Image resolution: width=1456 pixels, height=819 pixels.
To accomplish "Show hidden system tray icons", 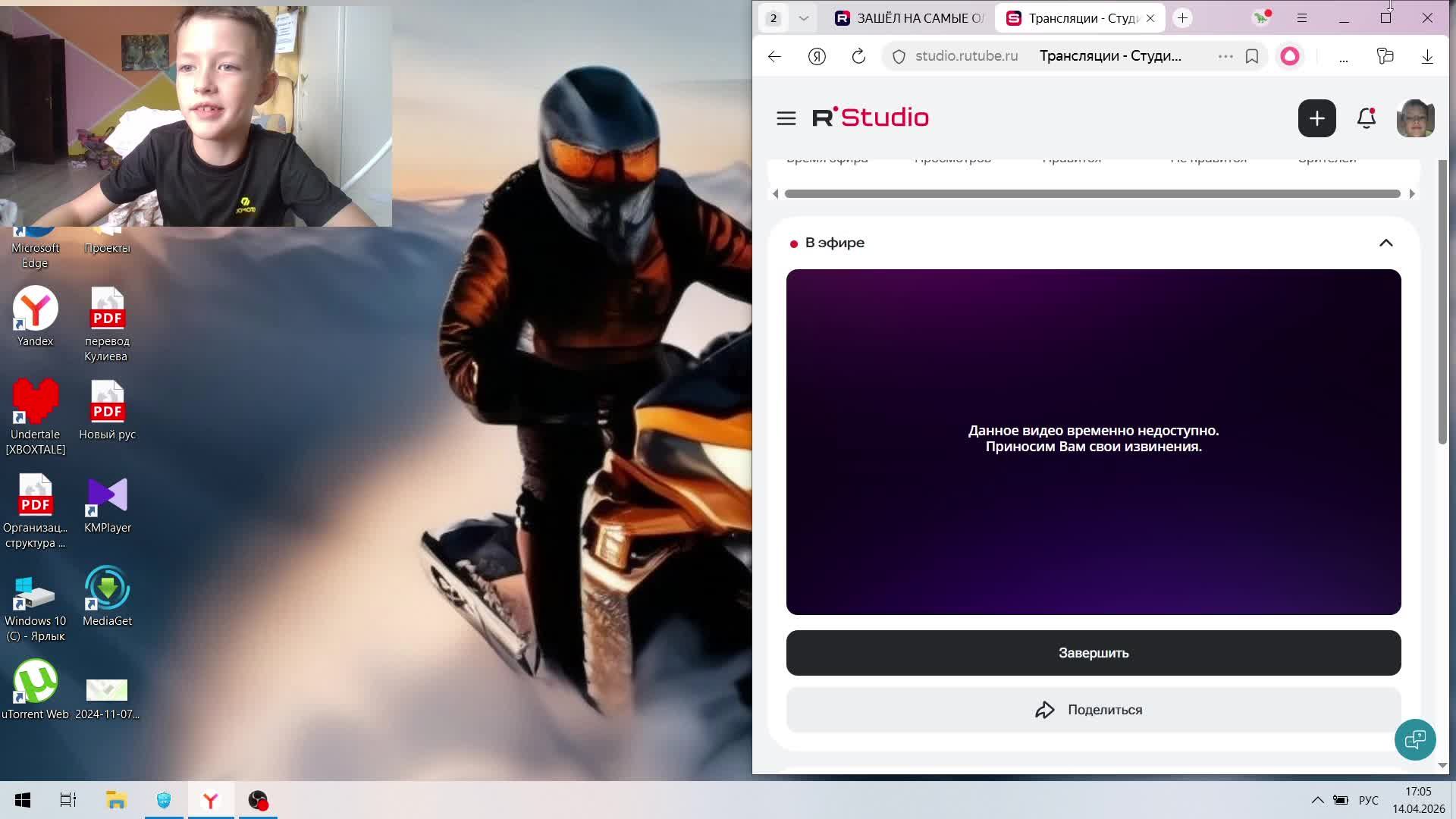I will [1317, 800].
